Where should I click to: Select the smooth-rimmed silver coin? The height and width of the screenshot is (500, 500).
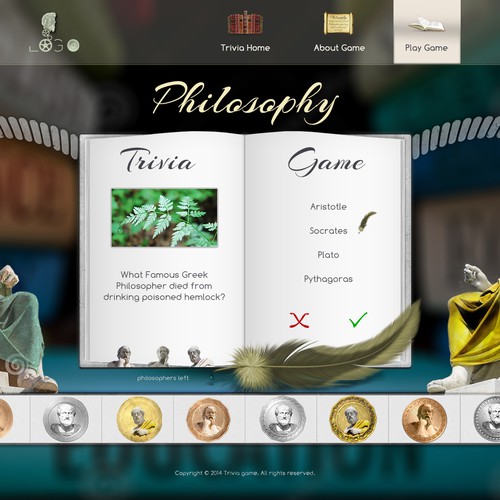tap(66, 419)
